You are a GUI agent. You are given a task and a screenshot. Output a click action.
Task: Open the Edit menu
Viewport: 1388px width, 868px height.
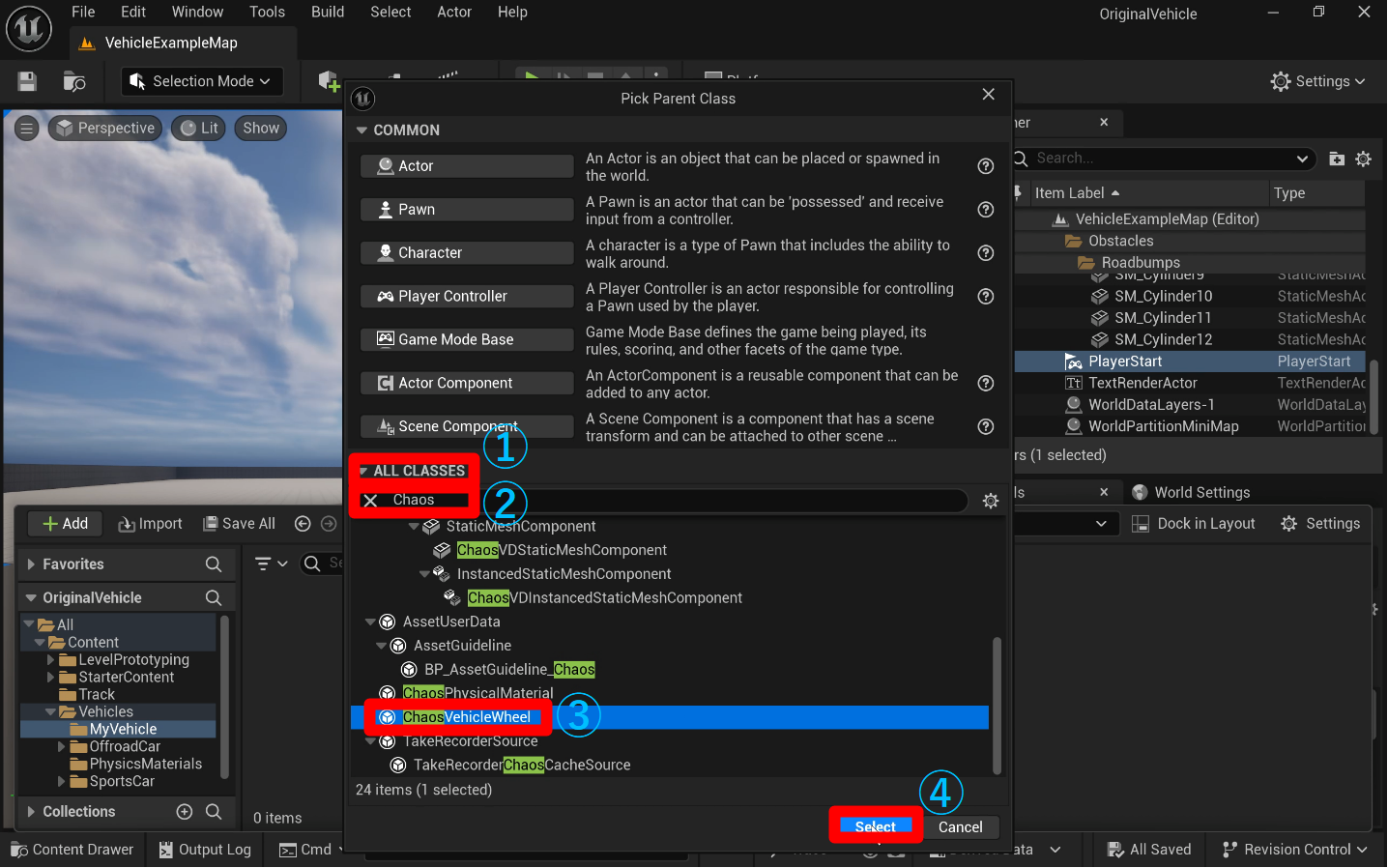coord(133,12)
